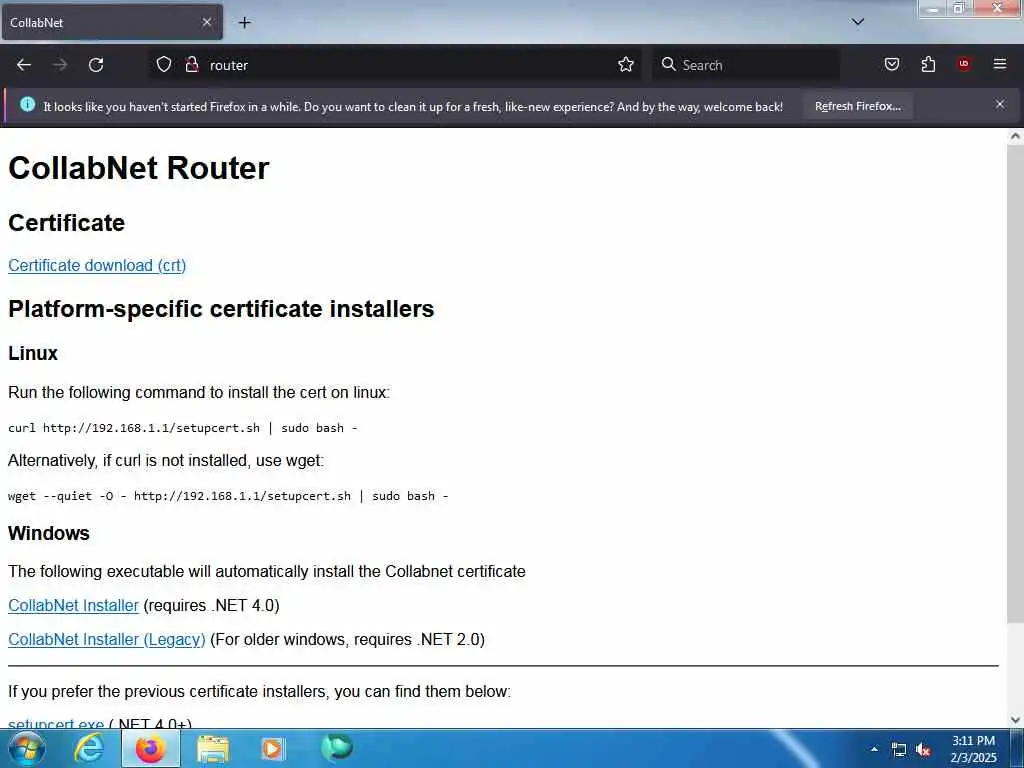Open Certificate download (crt) link

(x=97, y=265)
